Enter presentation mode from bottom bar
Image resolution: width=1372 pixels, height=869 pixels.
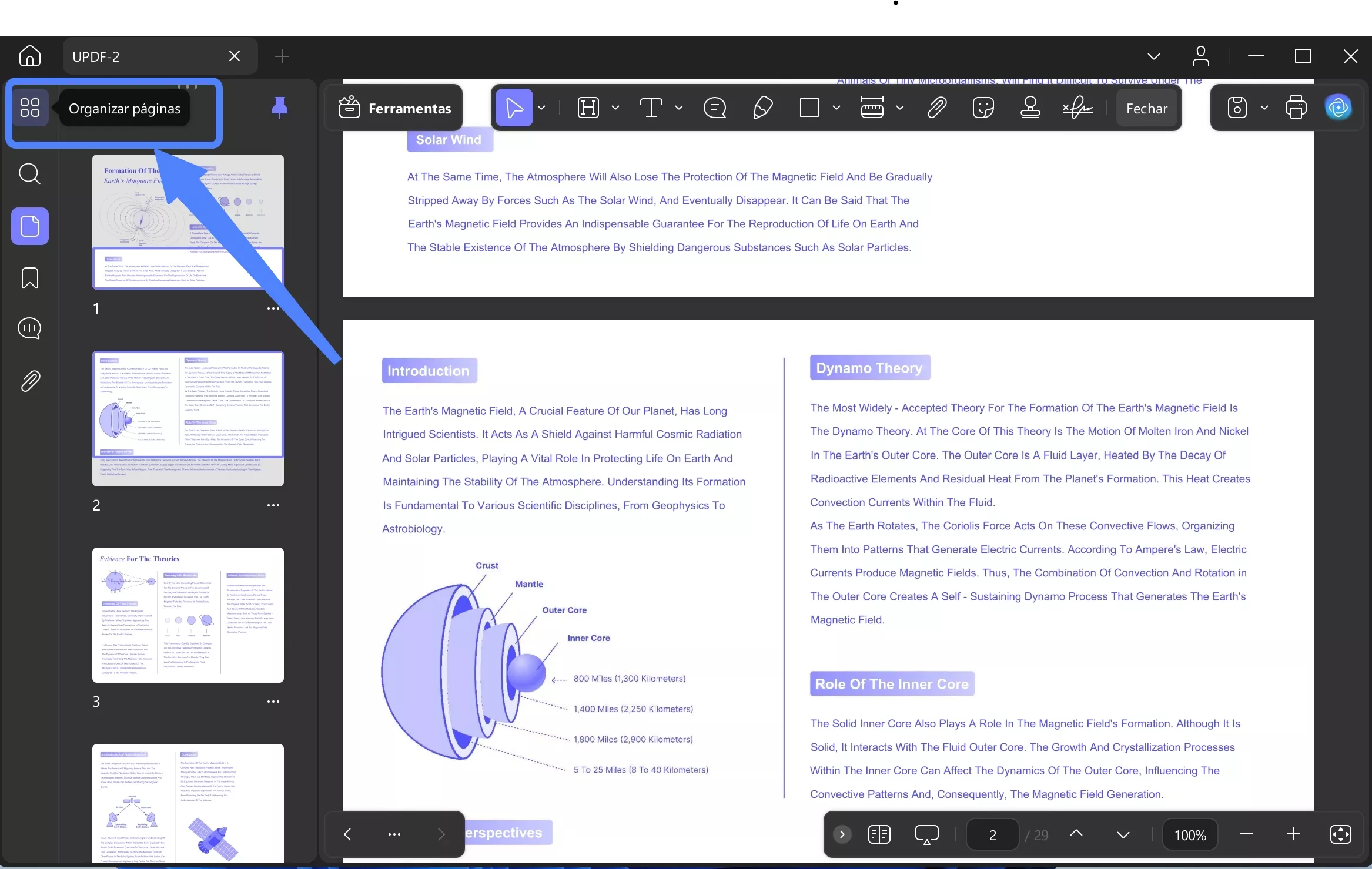coord(928,834)
